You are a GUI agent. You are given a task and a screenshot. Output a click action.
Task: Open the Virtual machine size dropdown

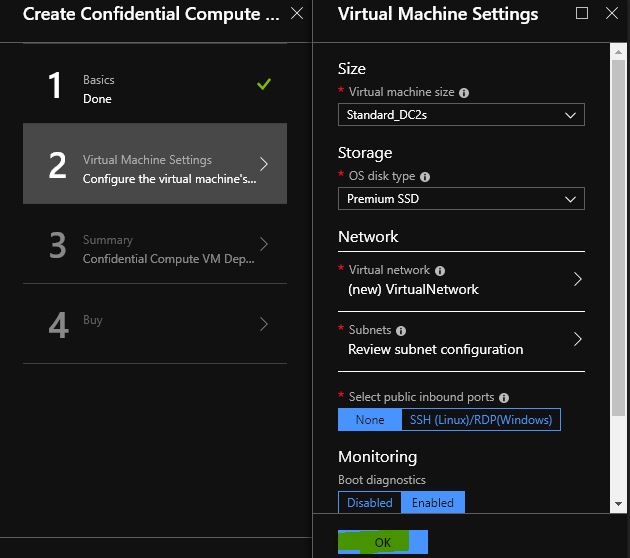(x=461, y=115)
